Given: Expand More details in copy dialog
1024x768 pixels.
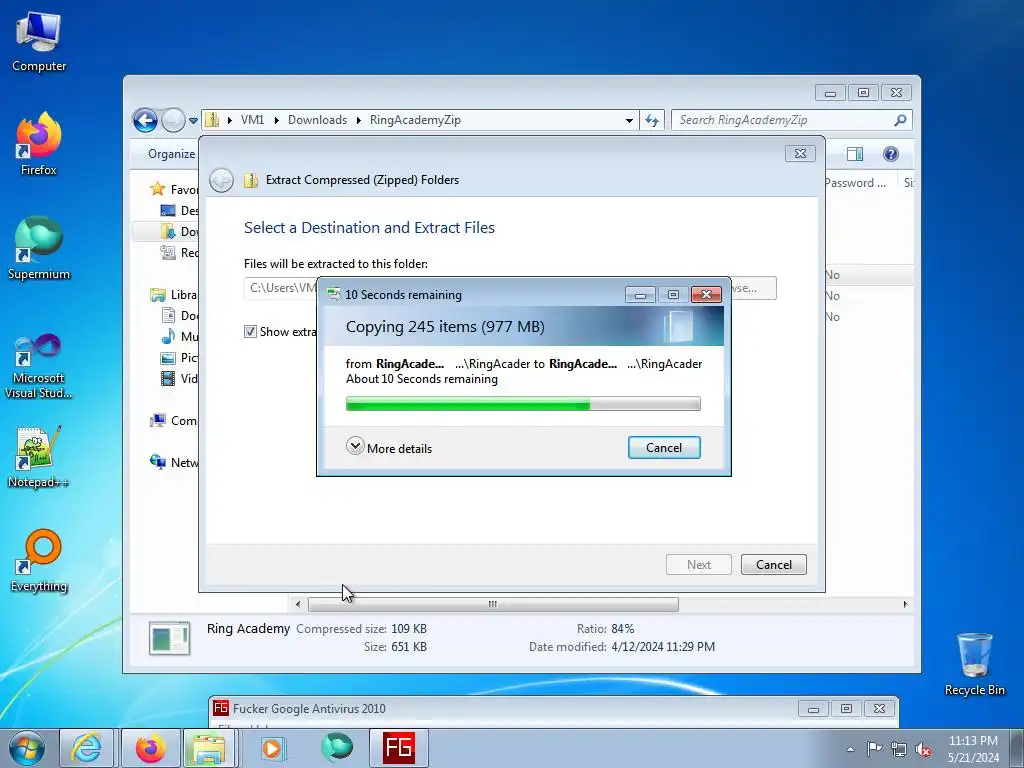Looking at the screenshot, I should [389, 448].
